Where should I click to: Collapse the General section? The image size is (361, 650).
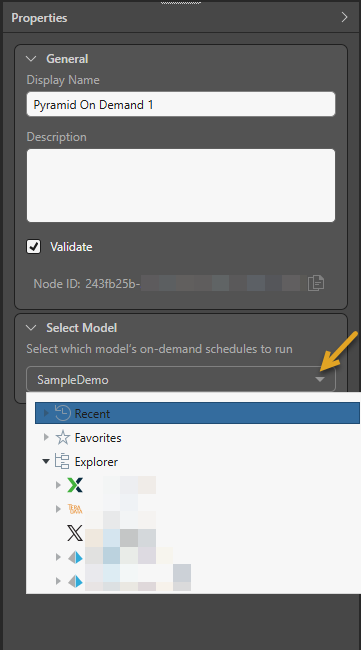(31, 59)
